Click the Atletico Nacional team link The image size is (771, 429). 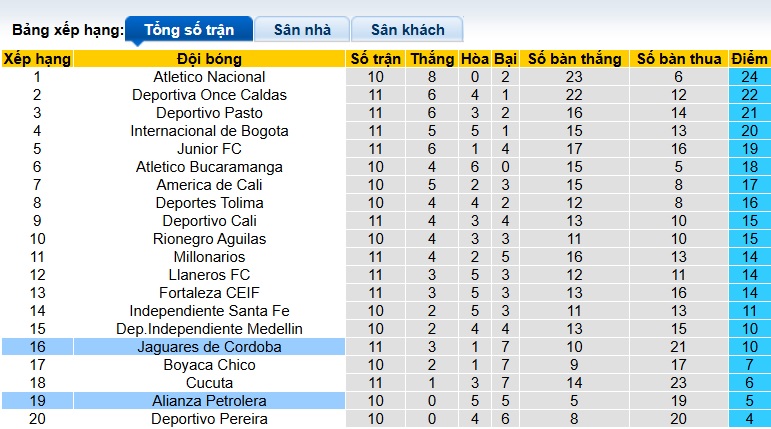[209, 77]
